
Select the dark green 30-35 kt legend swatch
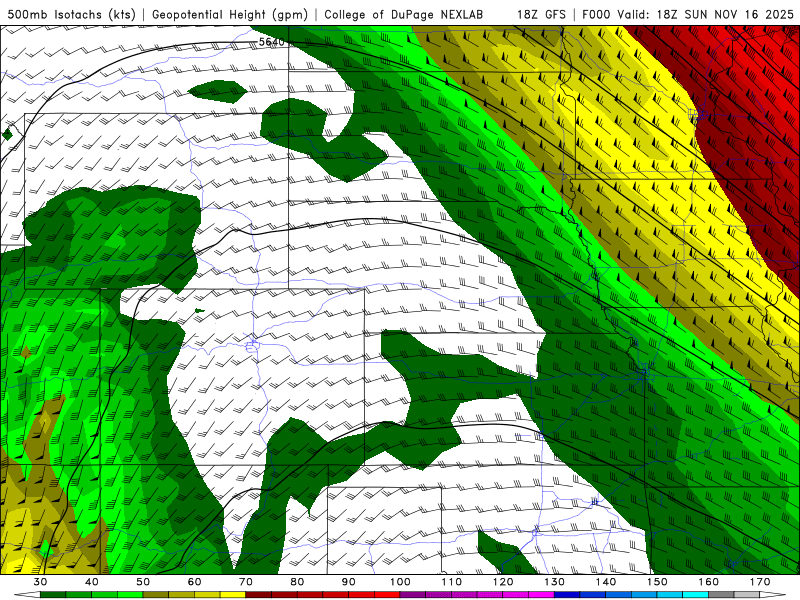[53, 595]
